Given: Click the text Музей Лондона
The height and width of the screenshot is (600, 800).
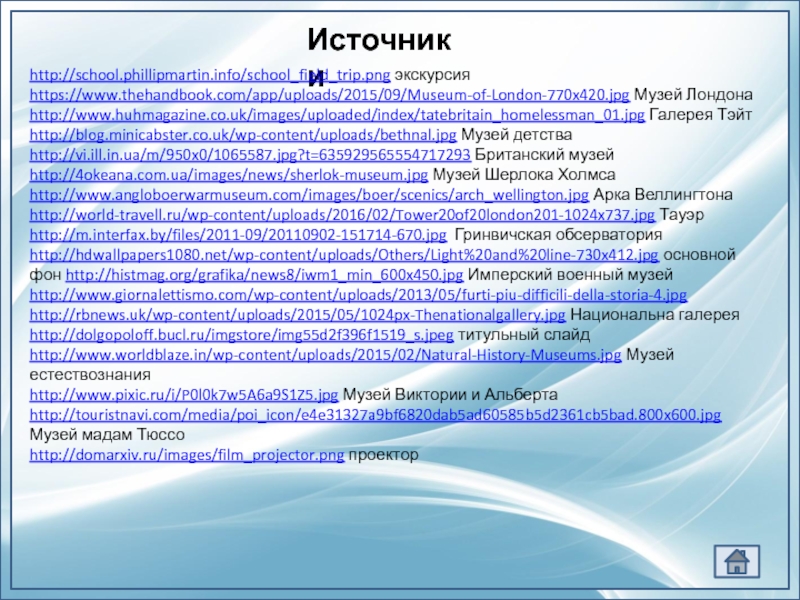Looking at the screenshot, I should (693, 95).
